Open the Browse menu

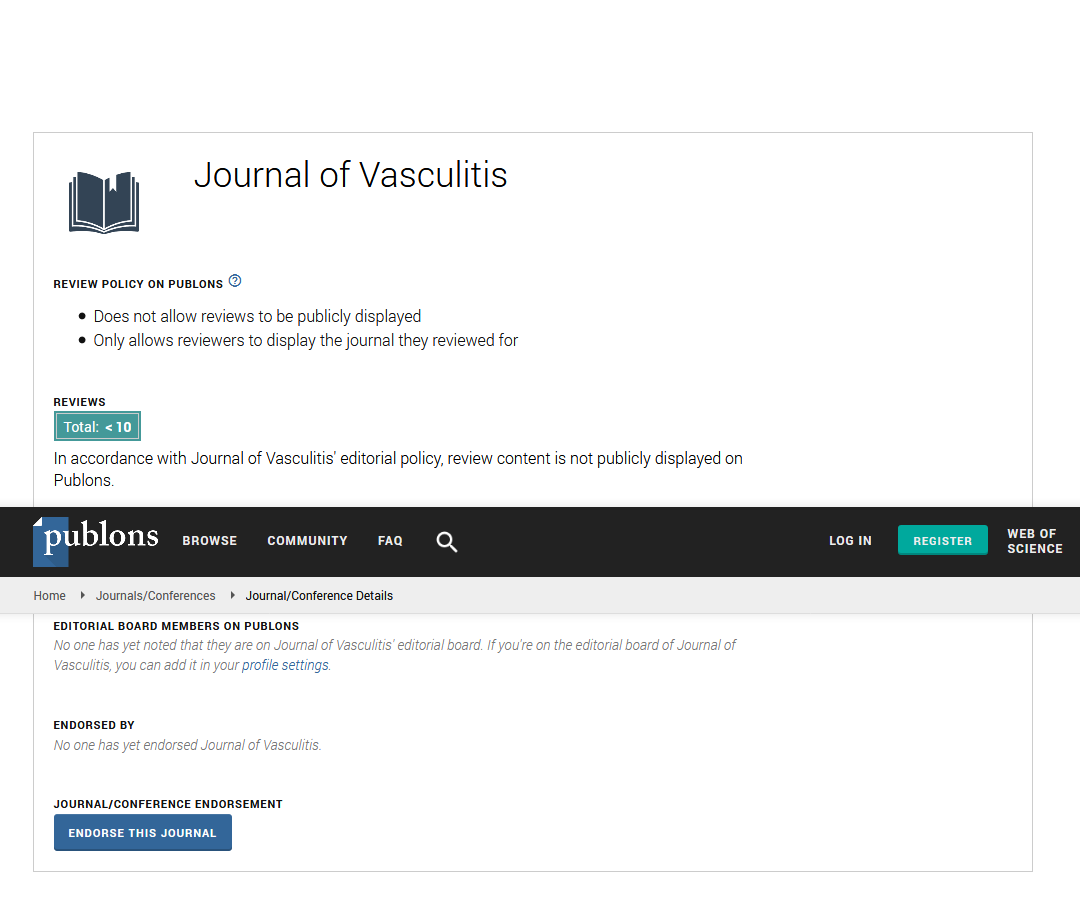point(210,541)
